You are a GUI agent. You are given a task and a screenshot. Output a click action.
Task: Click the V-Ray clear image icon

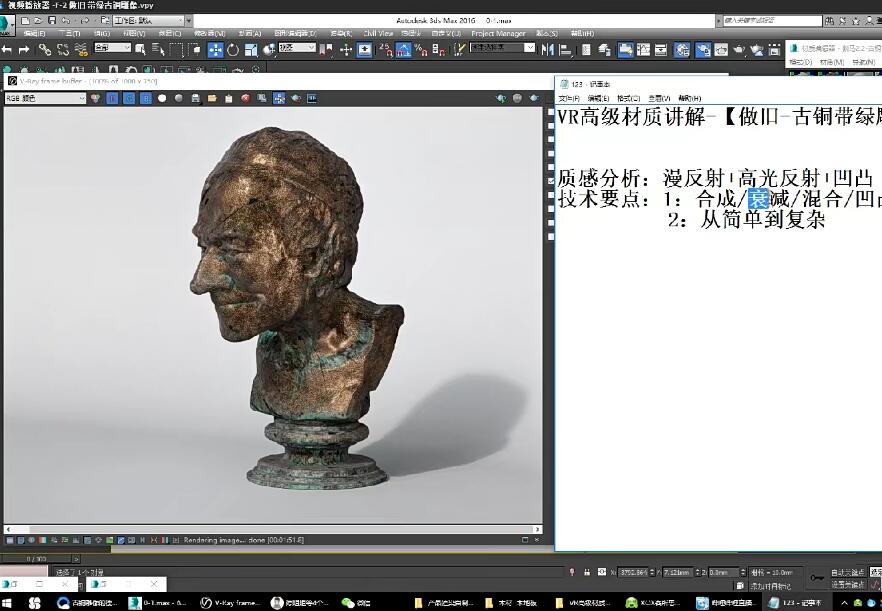coord(245,99)
